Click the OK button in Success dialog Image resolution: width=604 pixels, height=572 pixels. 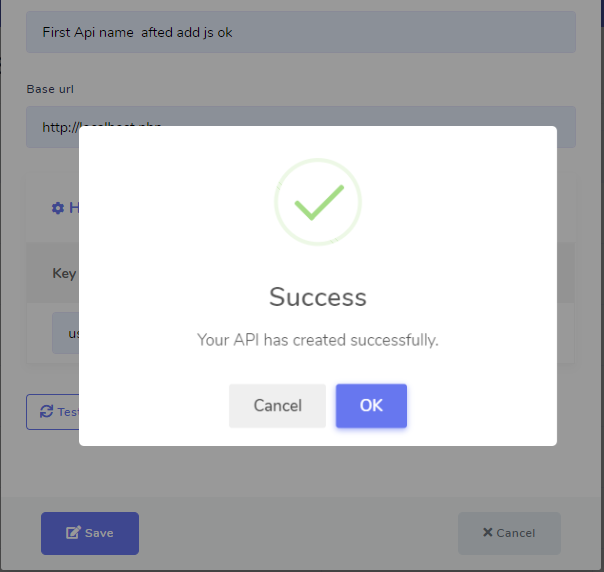[x=371, y=405]
